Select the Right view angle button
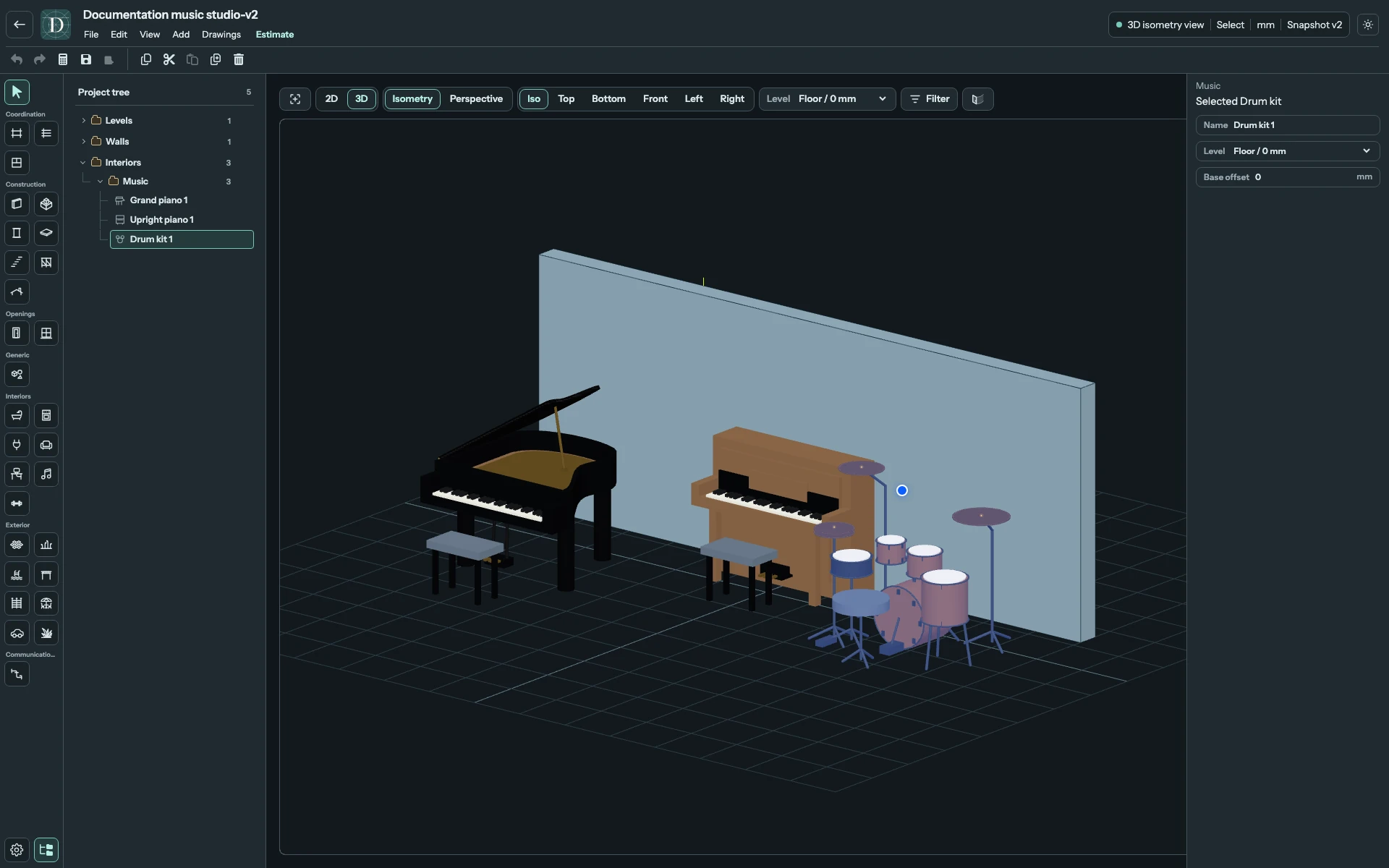This screenshot has height=868, width=1389. click(732, 99)
